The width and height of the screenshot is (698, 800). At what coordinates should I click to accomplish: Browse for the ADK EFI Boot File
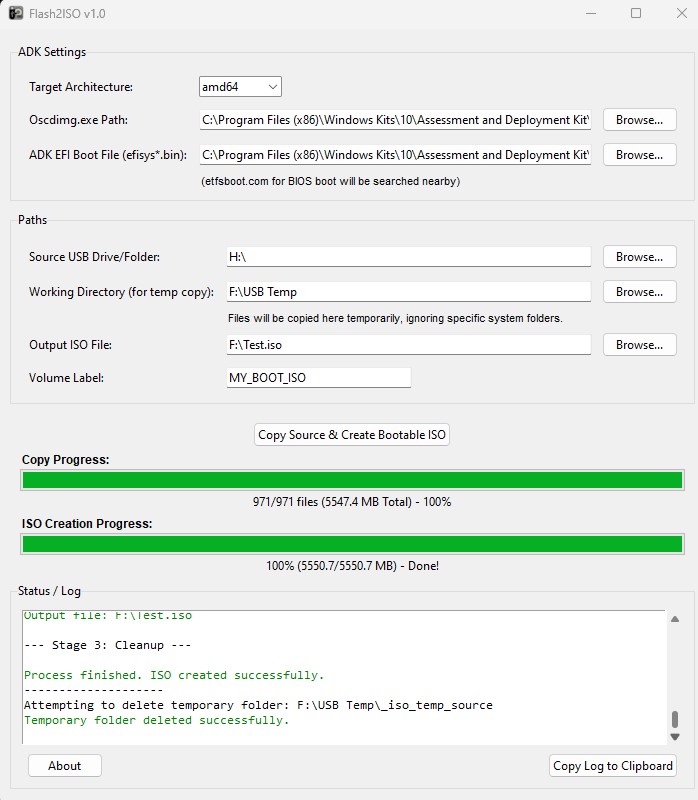639,155
